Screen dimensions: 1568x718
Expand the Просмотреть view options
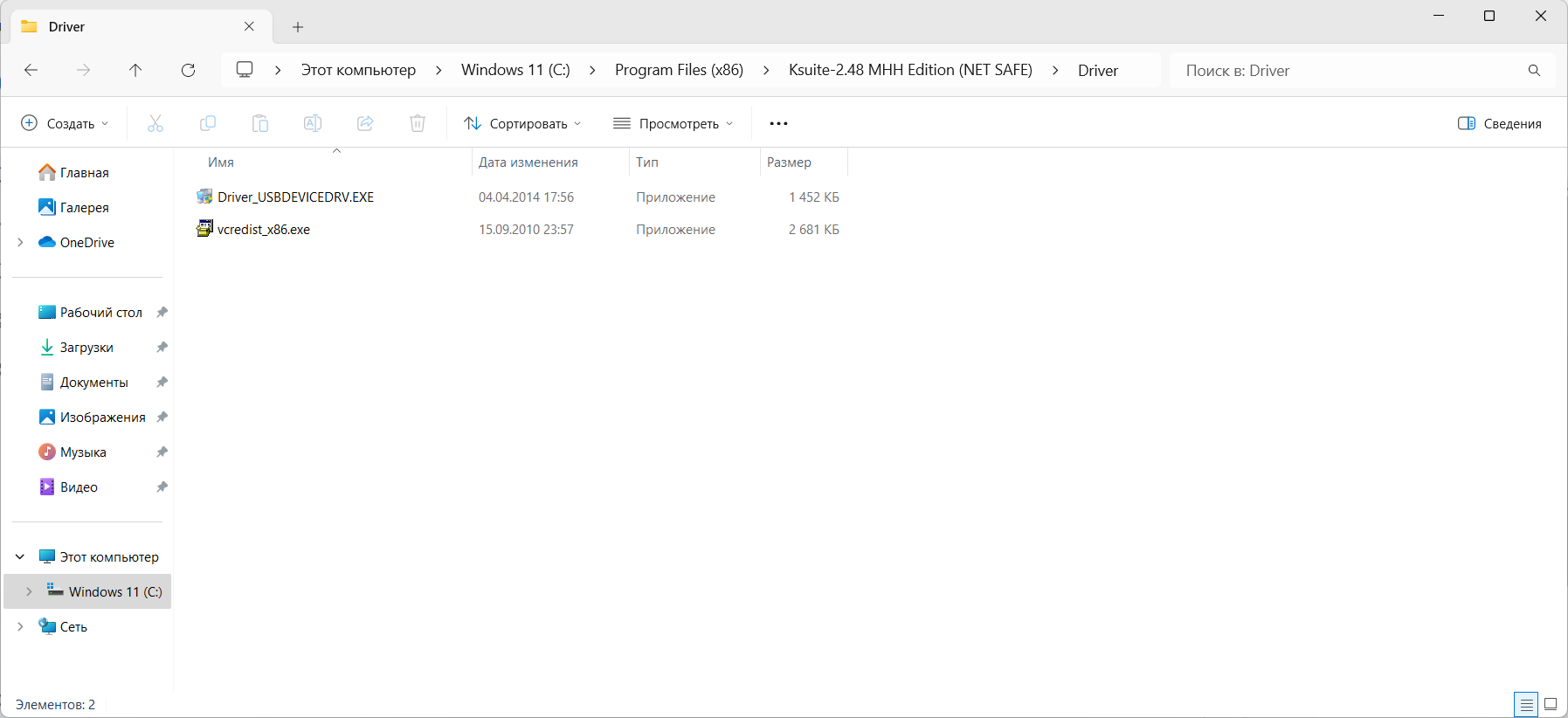tap(673, 123)
